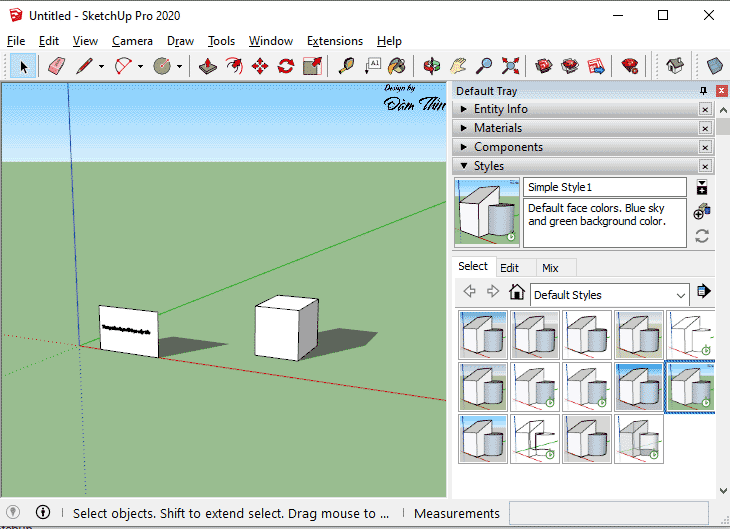Image resolution: width=730 pixels, height=529 pixels.
Task: Open the Camera menu
Action: click(132, 41)
